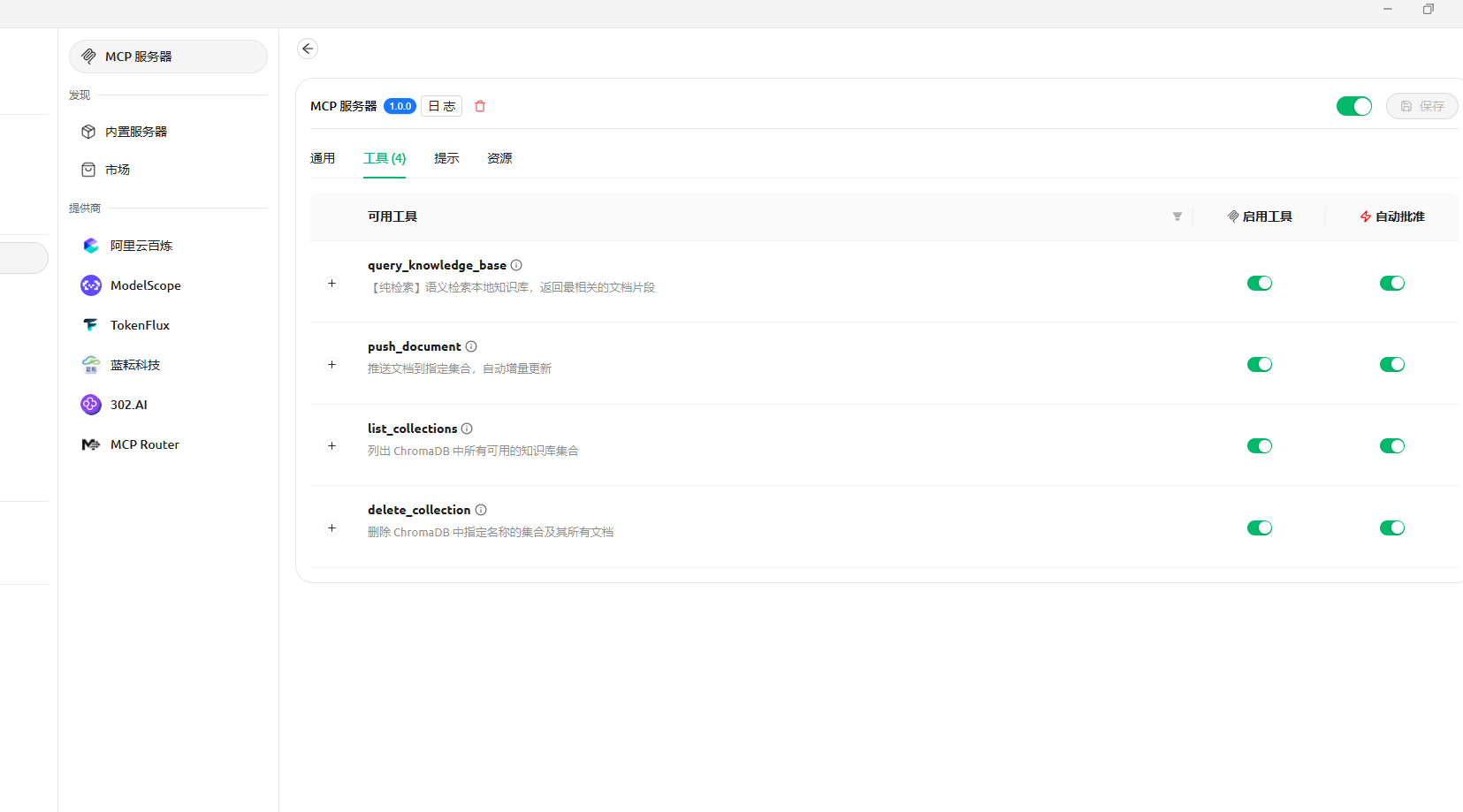This screenshot has height=812, width=1463.
Task: Open 市场 marketplace in the sidebar
Action: coord(168,170)
